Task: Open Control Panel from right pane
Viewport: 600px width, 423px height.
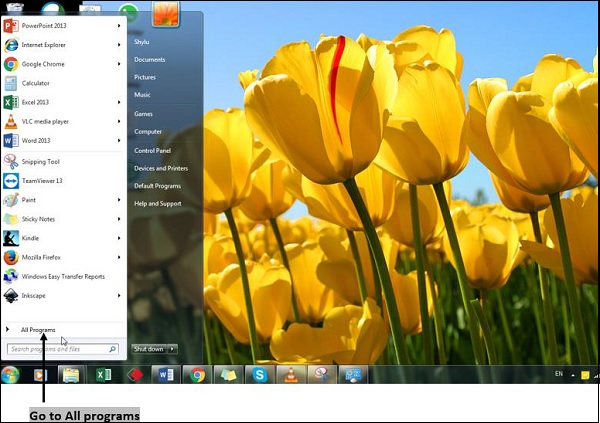Action: click(x=152, y=150)
